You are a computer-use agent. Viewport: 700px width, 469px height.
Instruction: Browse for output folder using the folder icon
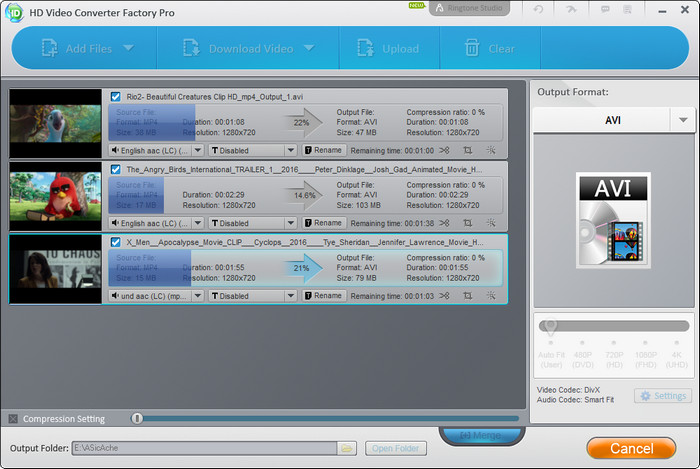[x=346, y=448]
